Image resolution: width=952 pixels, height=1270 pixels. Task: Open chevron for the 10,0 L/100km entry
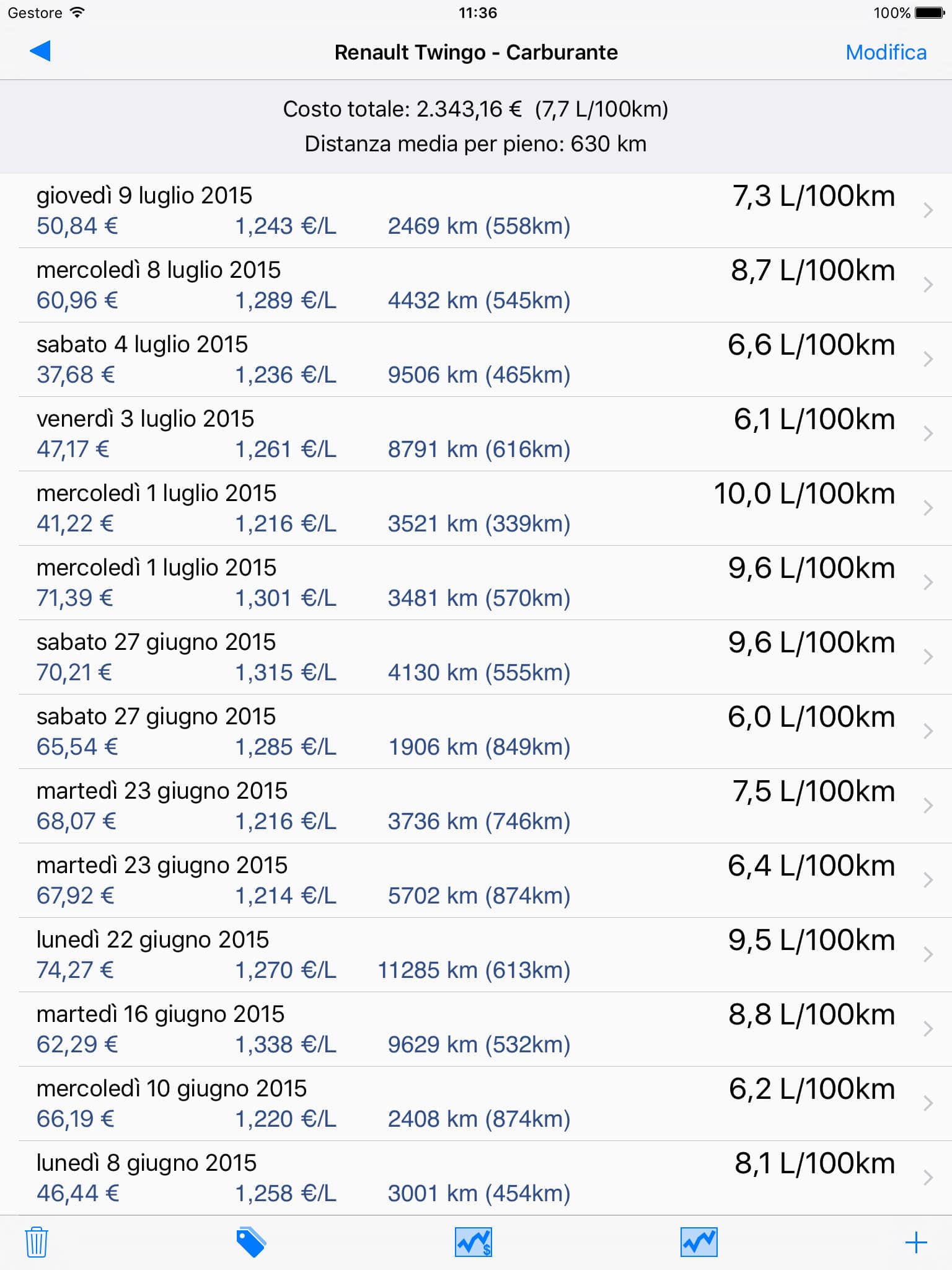pyautogui.click(x=928, y=508)
